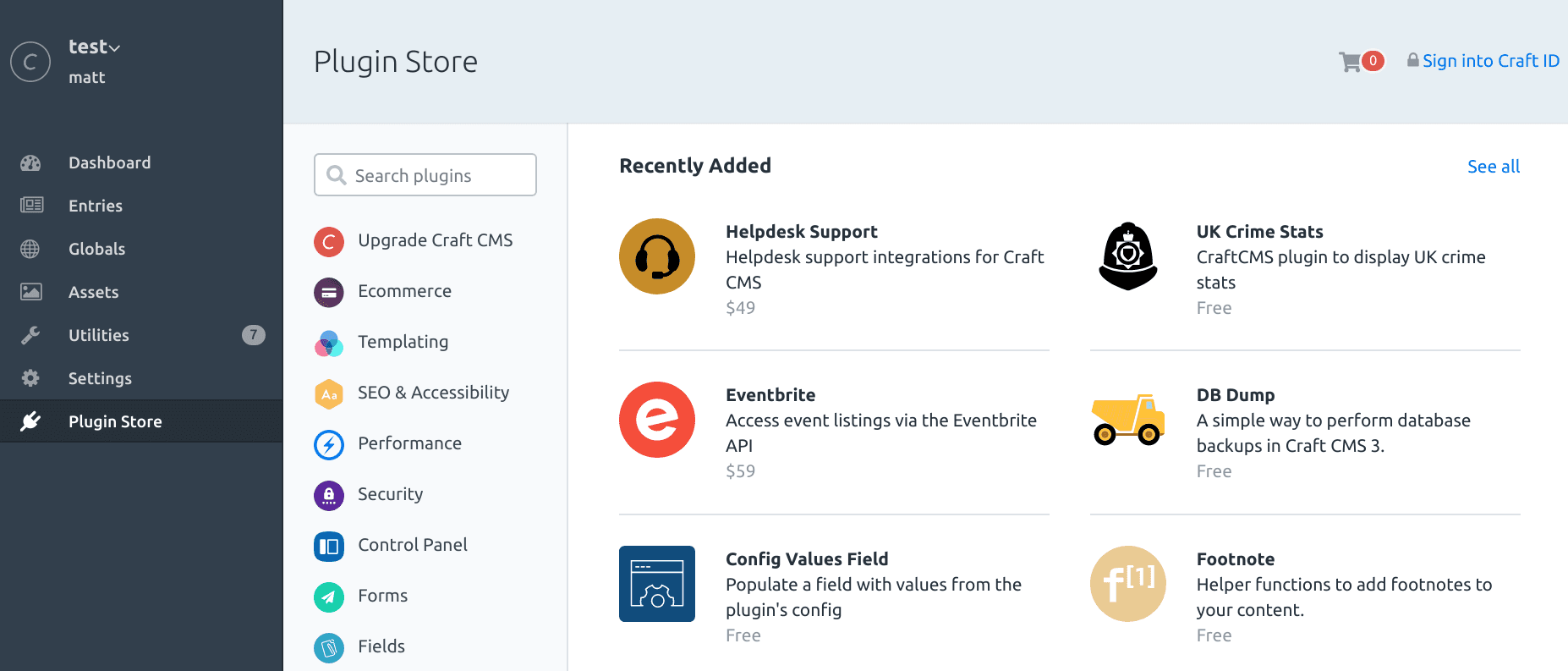The width and height of the screenshot is (1568, 671).
Task: Click the cart count badge showing 0
Action: (x=1373, y=61)
